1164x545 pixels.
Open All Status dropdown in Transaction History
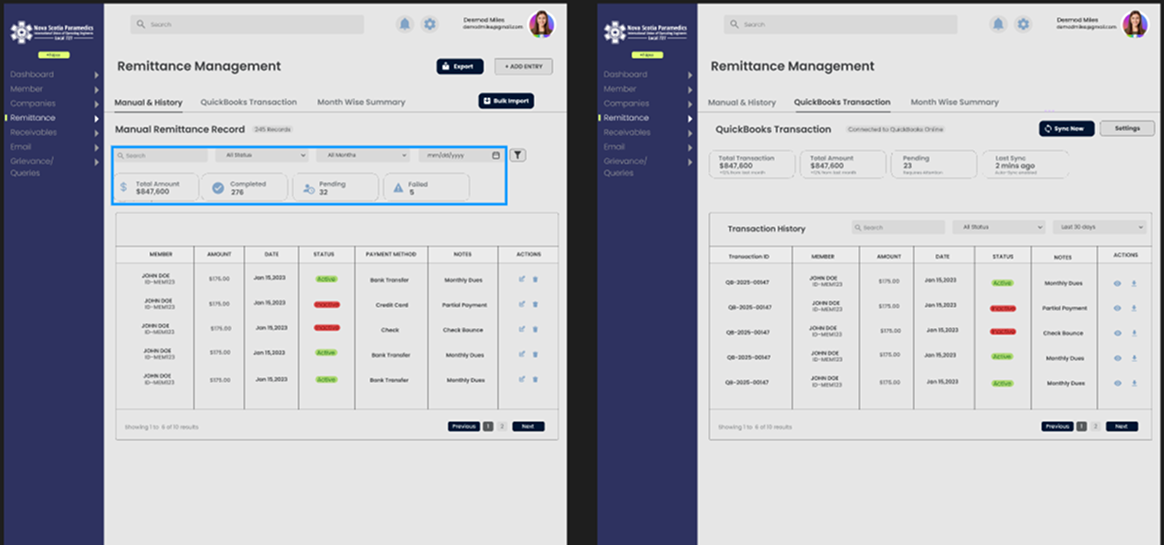point(997,228)
